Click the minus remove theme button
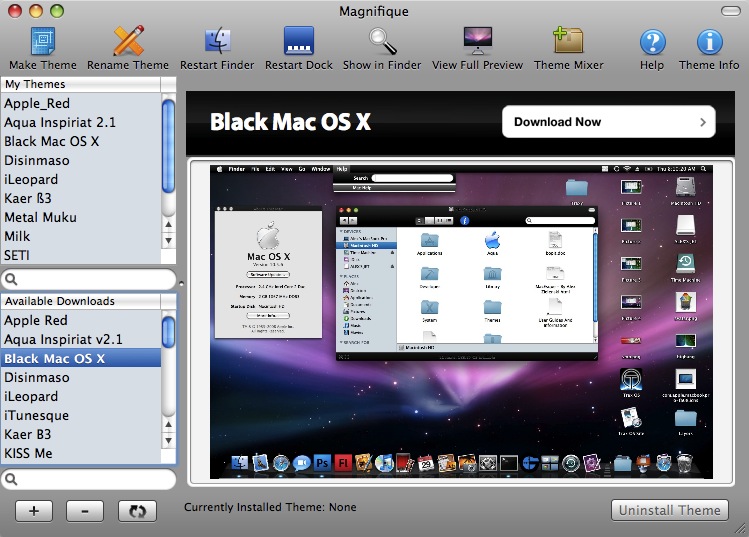 click(85, 511)
